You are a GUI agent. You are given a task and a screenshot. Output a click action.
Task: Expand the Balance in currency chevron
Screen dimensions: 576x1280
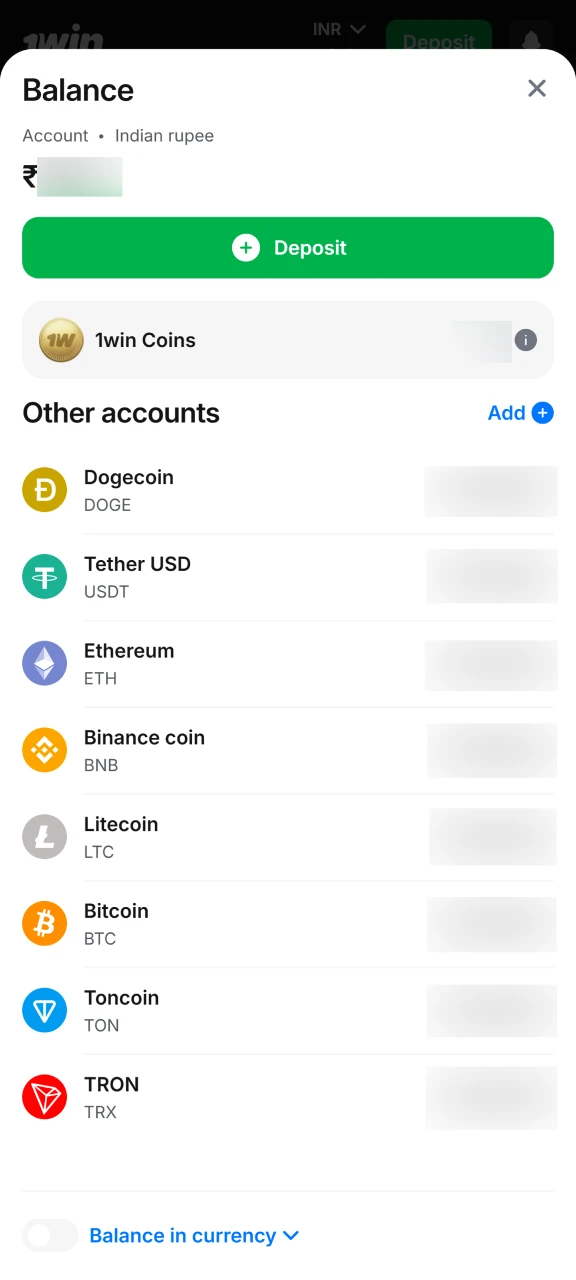291,1236
